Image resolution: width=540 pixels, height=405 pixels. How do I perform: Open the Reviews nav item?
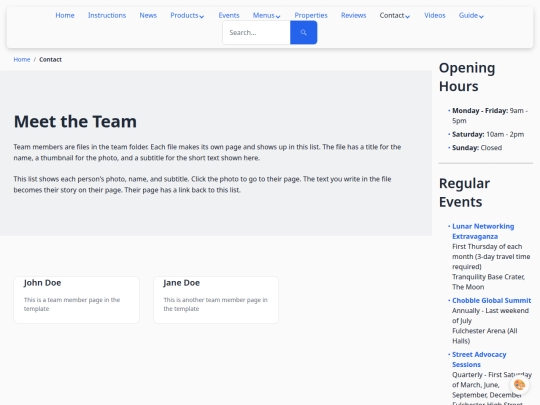[x=353, y=15]
